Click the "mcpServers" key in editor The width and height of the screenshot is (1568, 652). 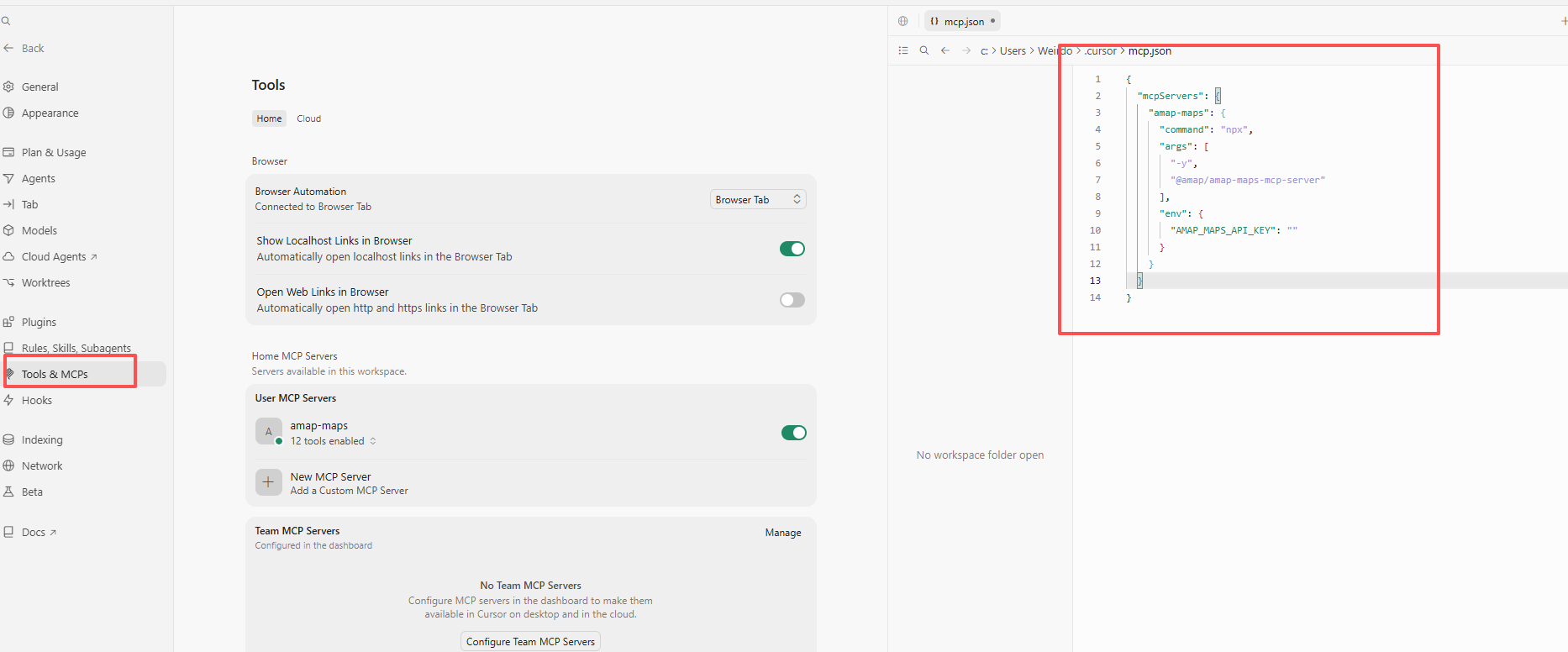(1170, 96)
